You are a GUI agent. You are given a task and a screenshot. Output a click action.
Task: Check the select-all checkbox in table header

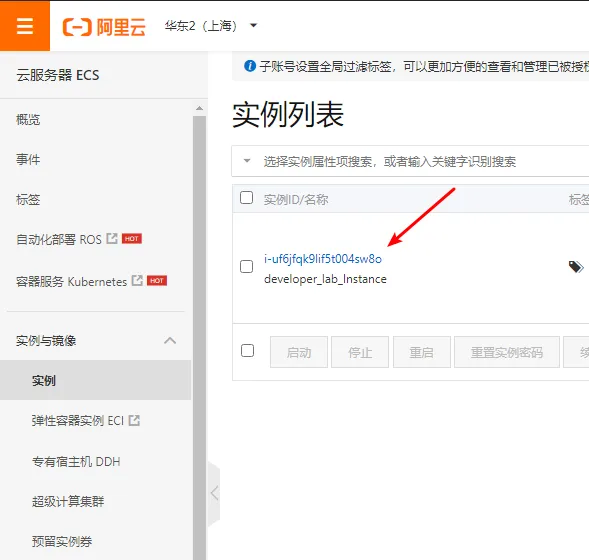(x=246, y=198)
